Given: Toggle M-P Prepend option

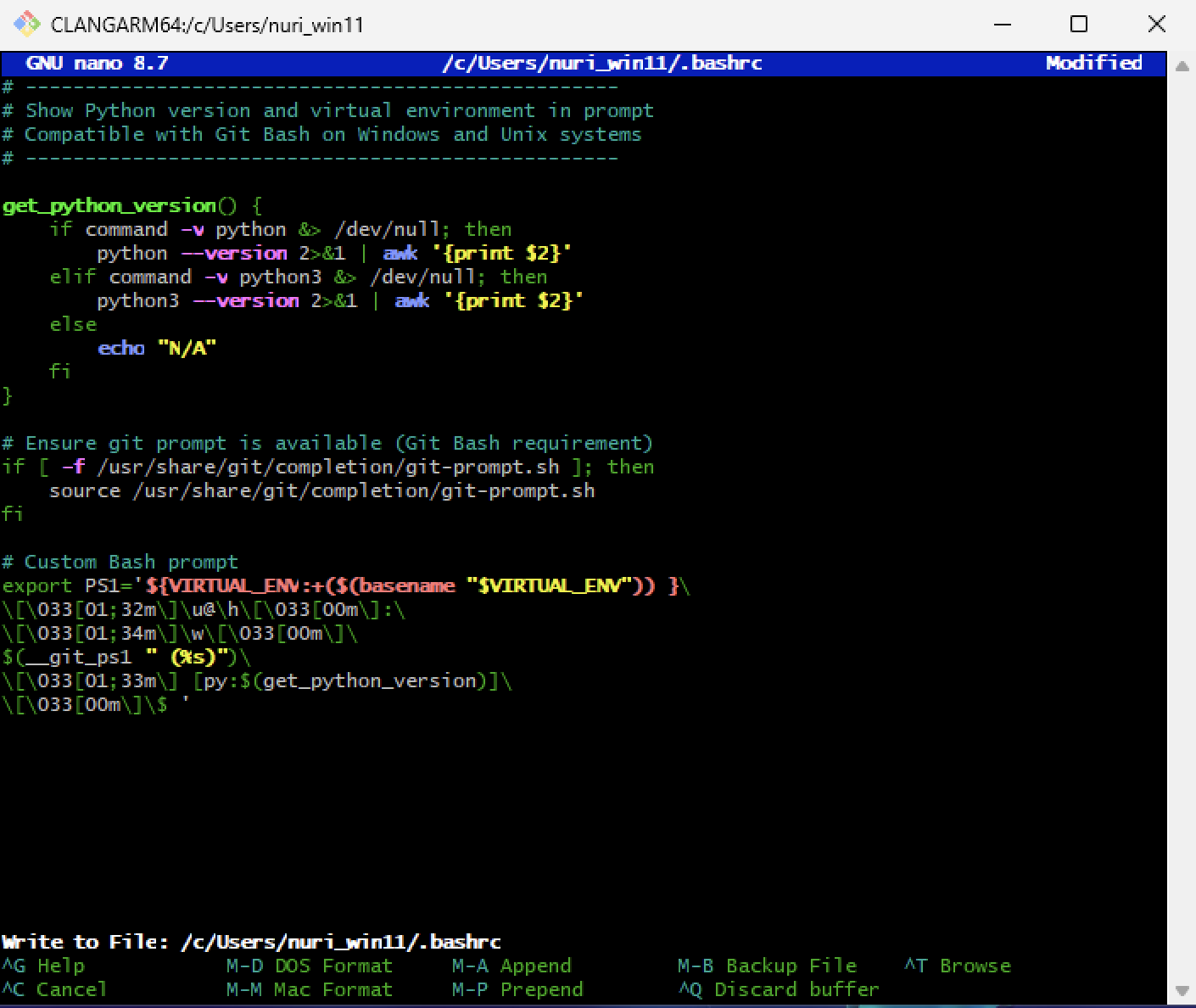Looking at the screenshot, I should point(517,989).
